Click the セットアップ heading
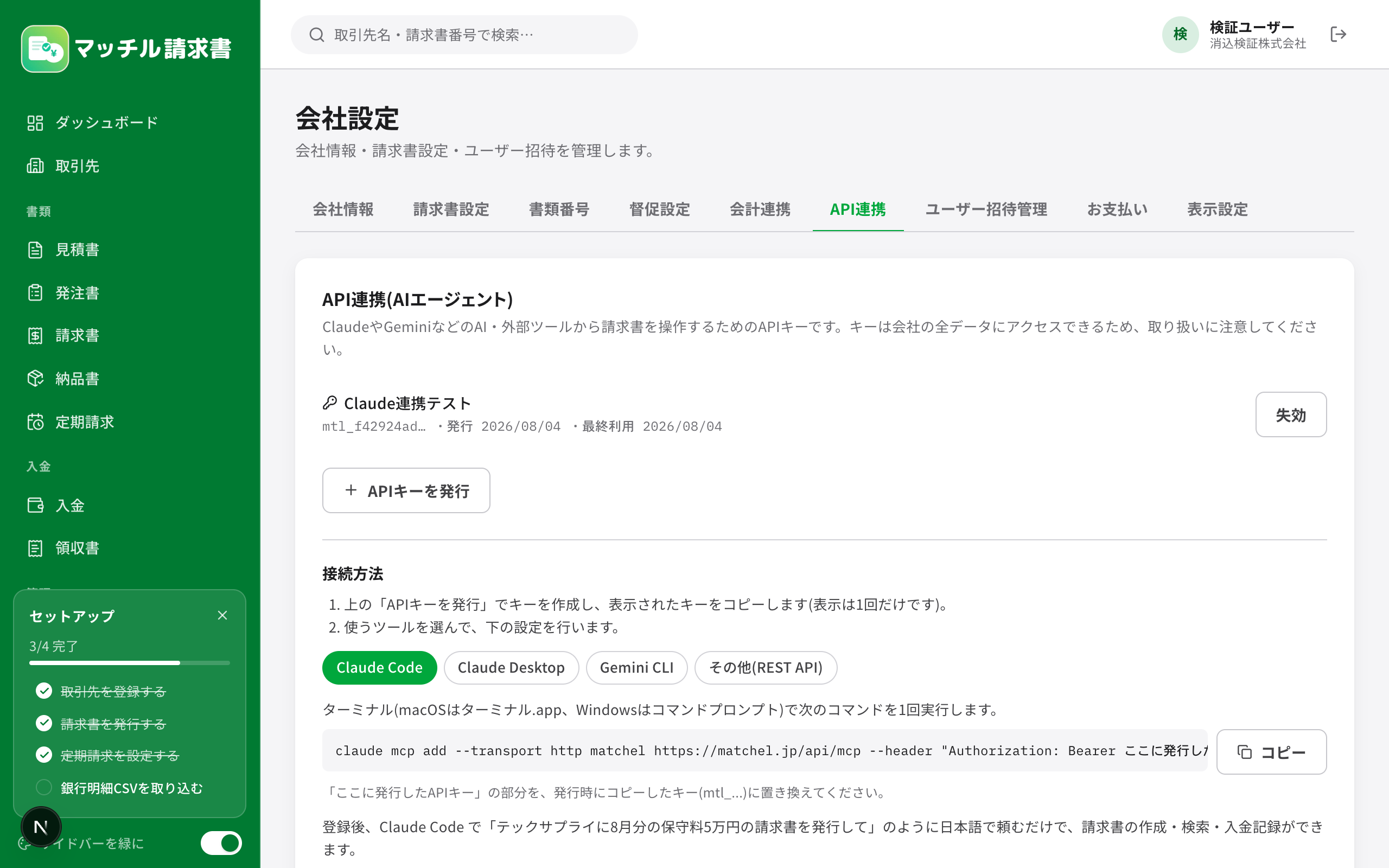 click(72, 616)
